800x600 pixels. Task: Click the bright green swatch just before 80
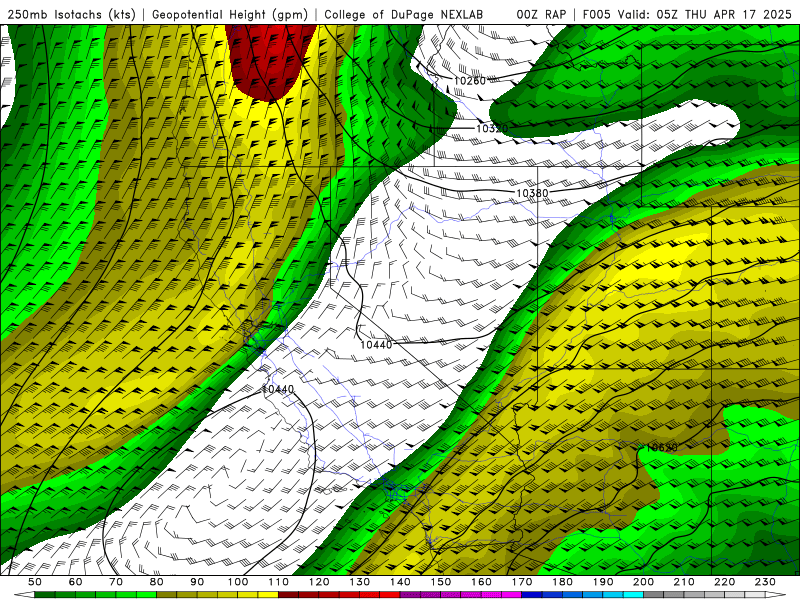(x=146, y=595)
